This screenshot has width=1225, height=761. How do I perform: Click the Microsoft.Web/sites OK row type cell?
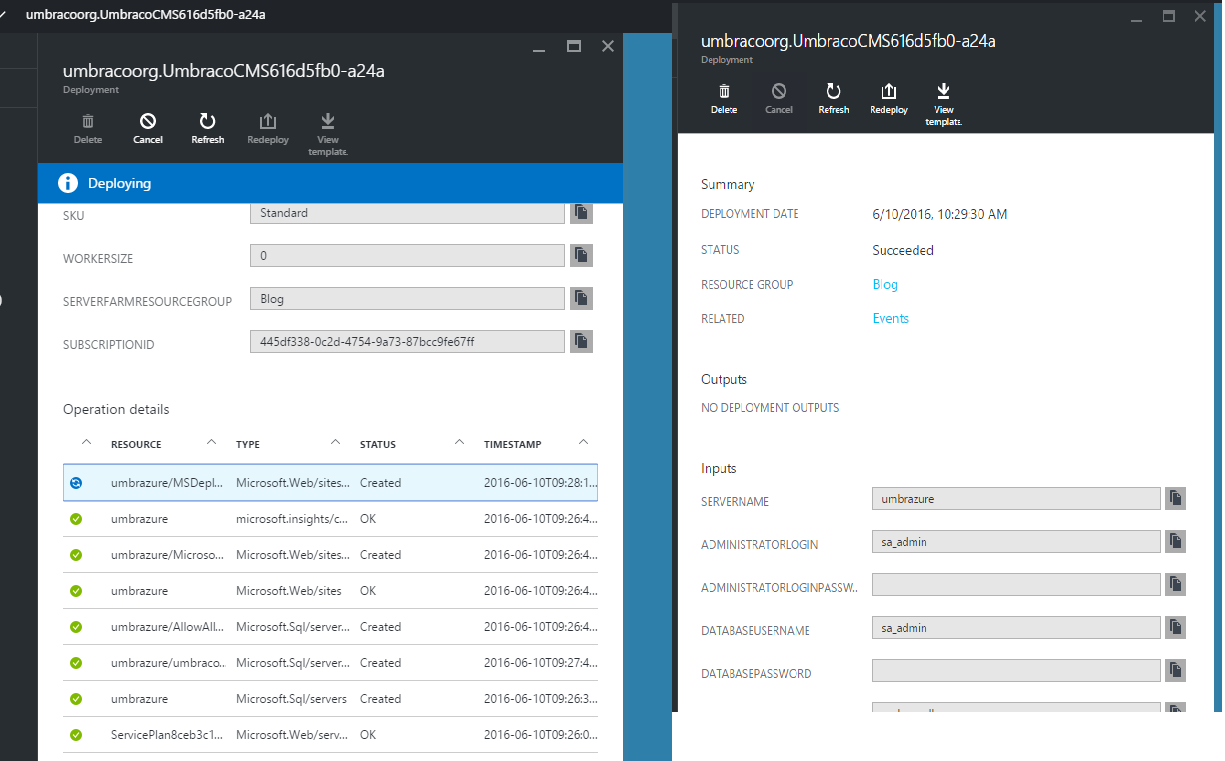coord(289,591)
